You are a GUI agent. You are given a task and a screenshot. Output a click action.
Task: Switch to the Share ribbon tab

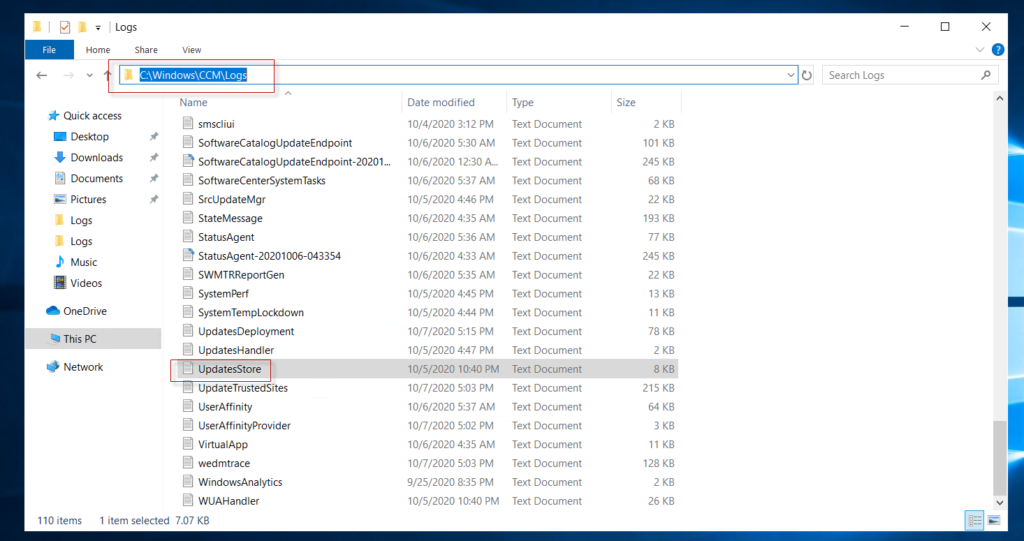point(146,50)
